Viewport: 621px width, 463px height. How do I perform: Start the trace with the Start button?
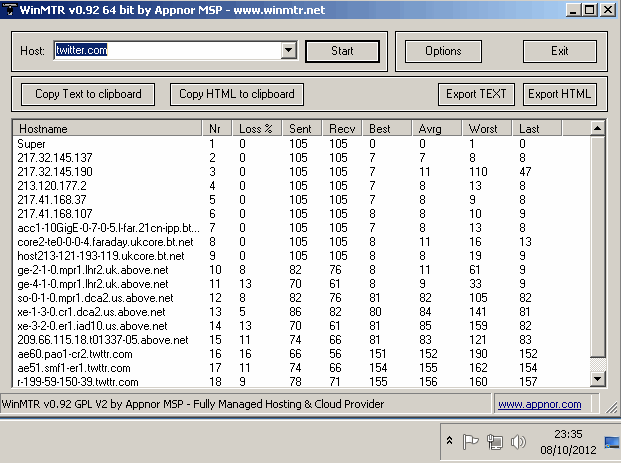(342, 51)
